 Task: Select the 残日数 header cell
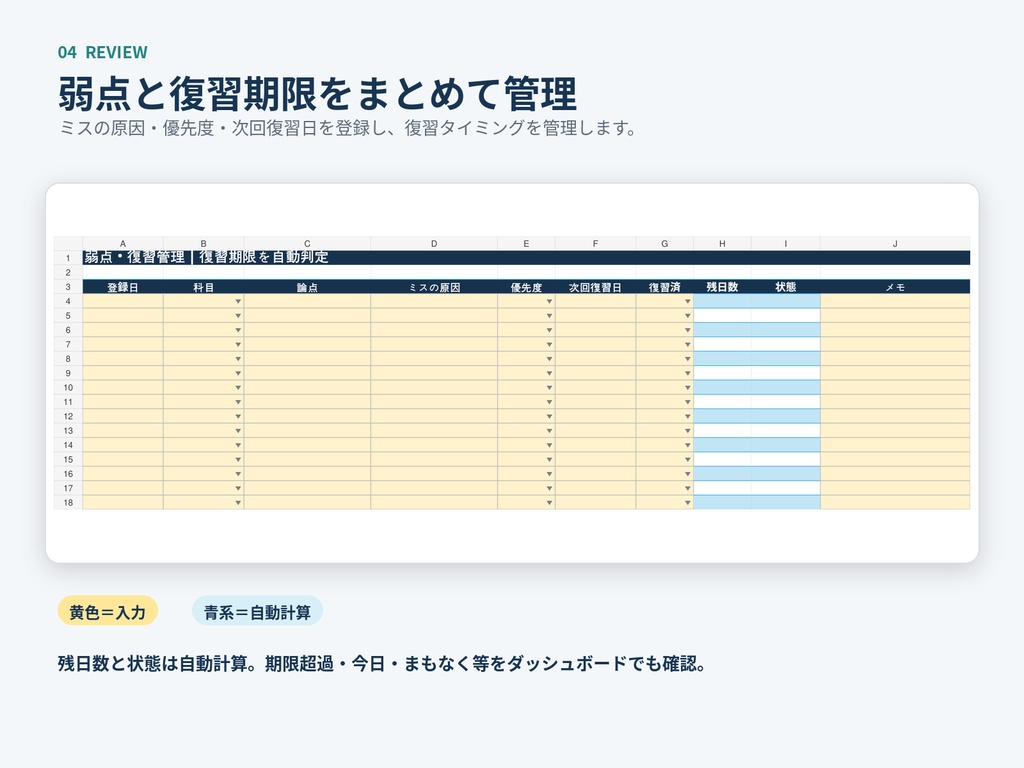pyautogui.click(x=722, y=287)
